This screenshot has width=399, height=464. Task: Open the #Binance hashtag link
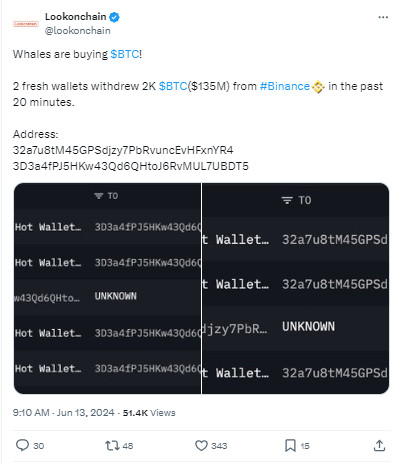(285, 86)
